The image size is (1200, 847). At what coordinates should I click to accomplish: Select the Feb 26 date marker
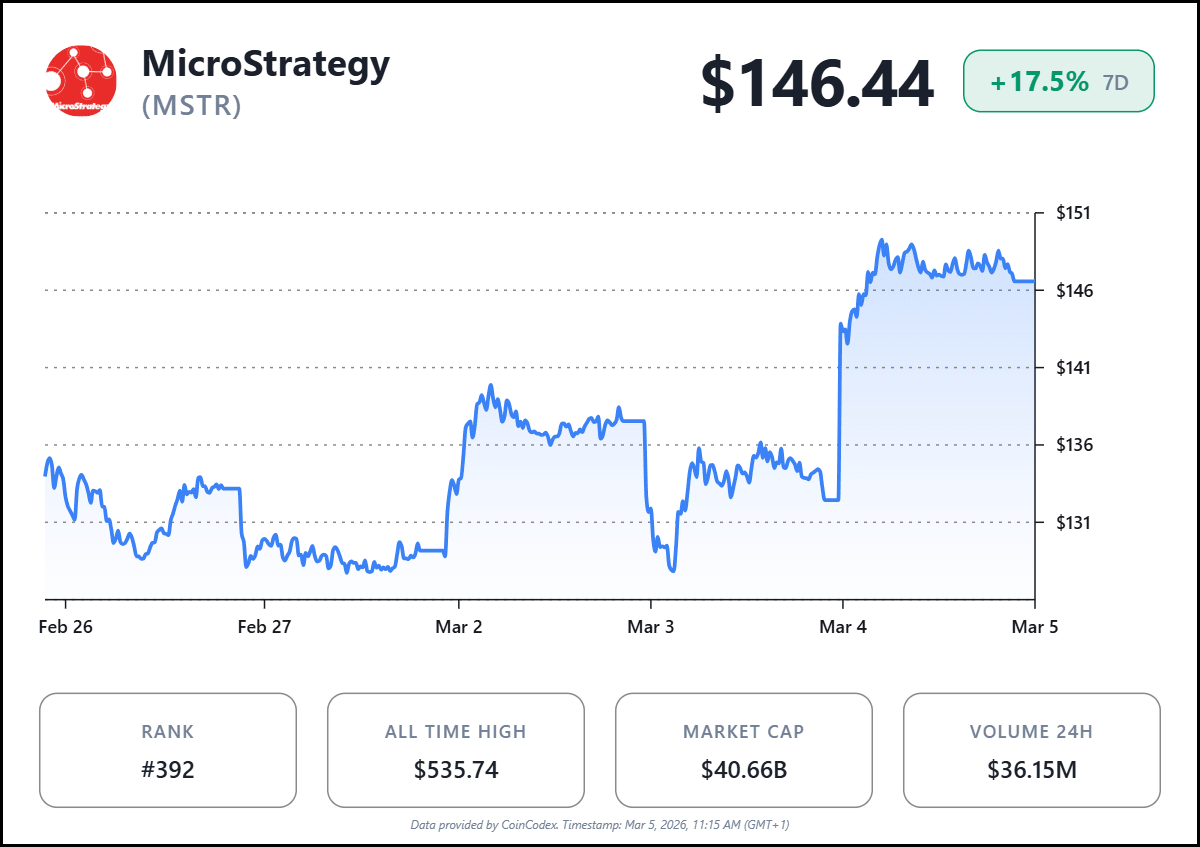pos(66,627)
